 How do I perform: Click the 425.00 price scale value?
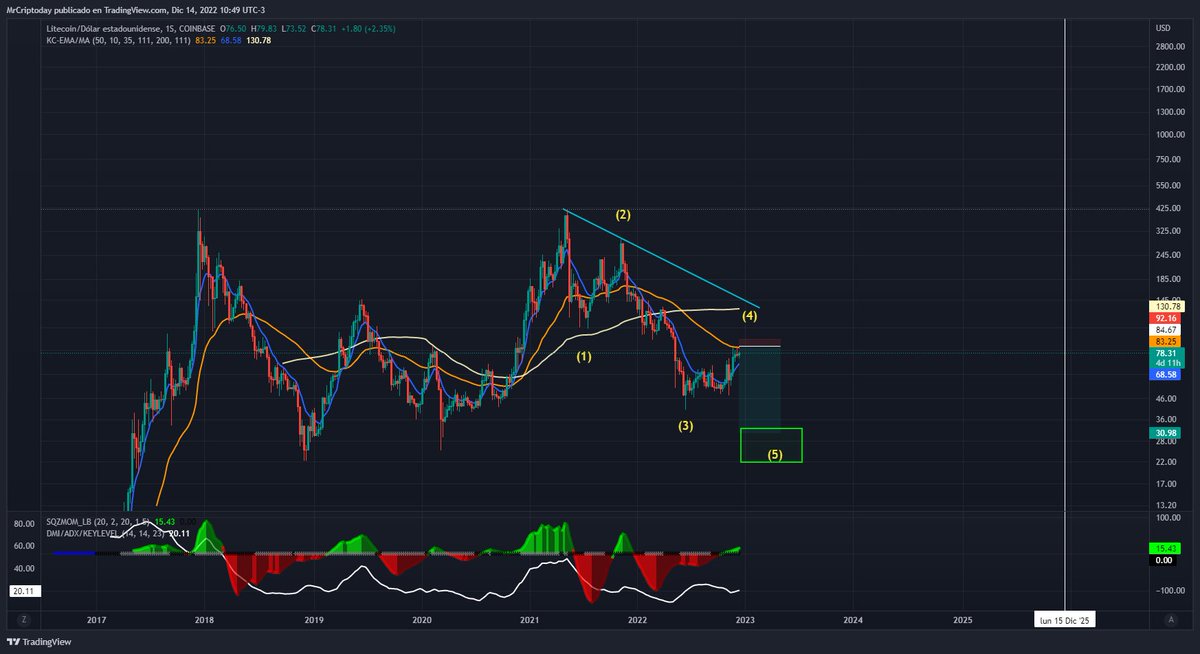click(1168, 209)
